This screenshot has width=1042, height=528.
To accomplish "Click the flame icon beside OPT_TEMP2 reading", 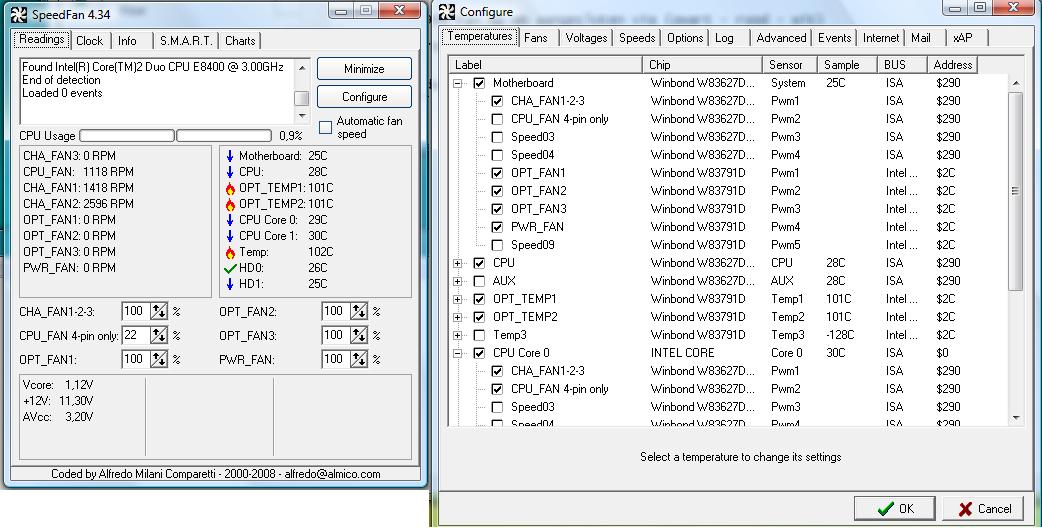I will click(x=230, y=204).
